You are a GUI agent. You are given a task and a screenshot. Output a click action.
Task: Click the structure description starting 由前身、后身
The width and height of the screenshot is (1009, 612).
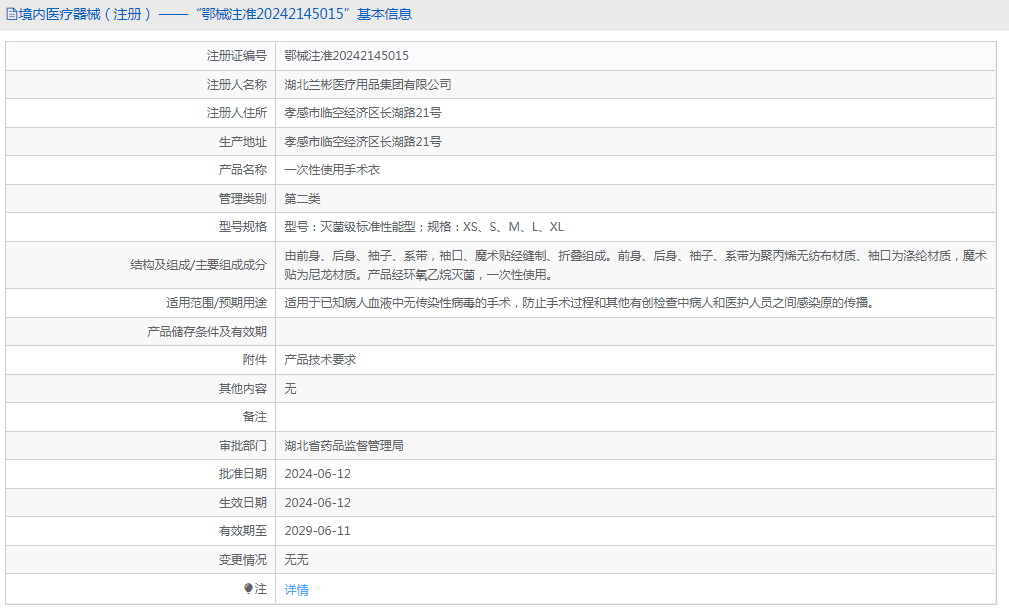point(635,265)
